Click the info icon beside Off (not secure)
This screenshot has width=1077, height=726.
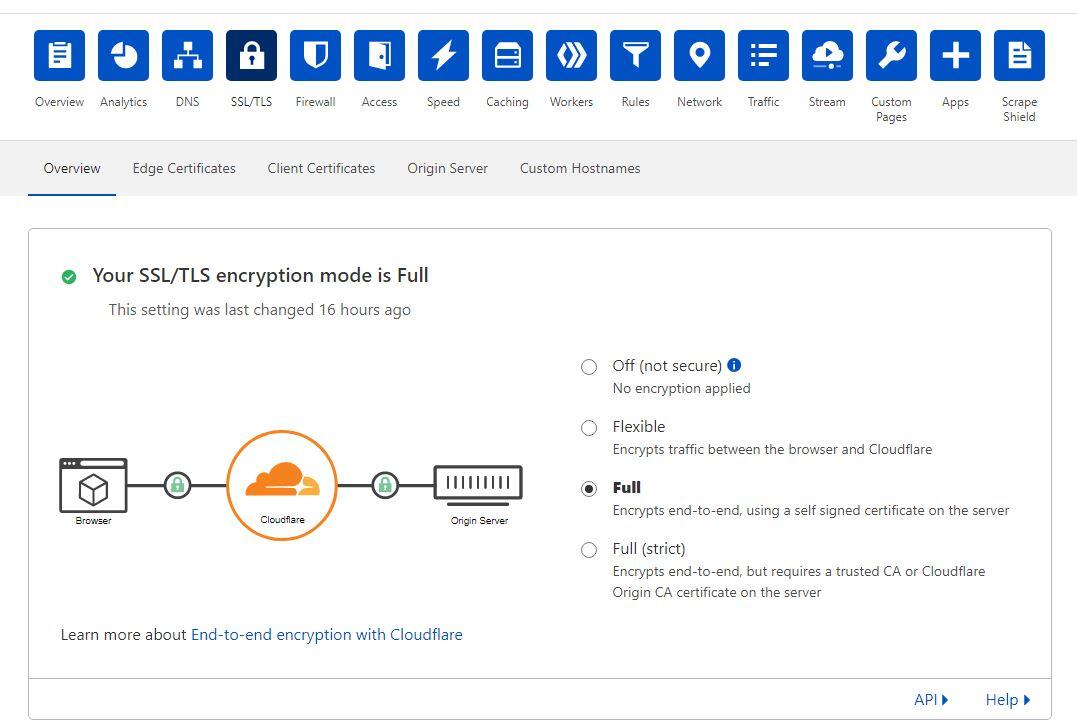point(734,365)
